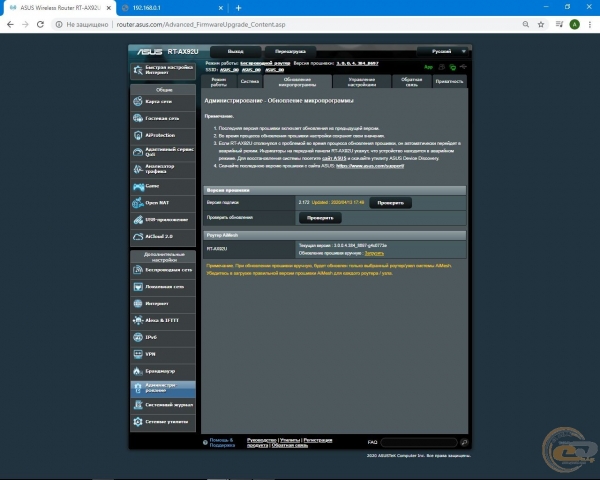Click the firmware version link in header
Image resolution: width=600 pixels, height=480 pixels.
[357, 63]
